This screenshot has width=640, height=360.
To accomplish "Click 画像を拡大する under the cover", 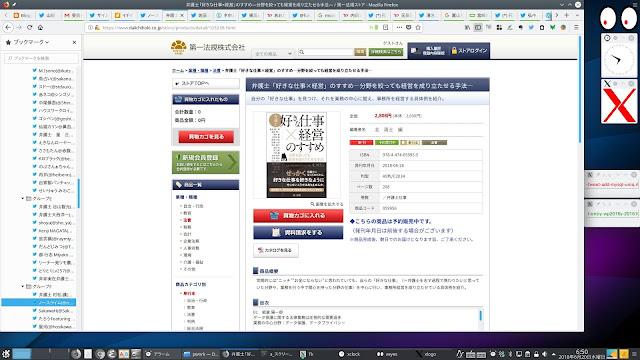I will pyautogui.click(x=327, y=204).
